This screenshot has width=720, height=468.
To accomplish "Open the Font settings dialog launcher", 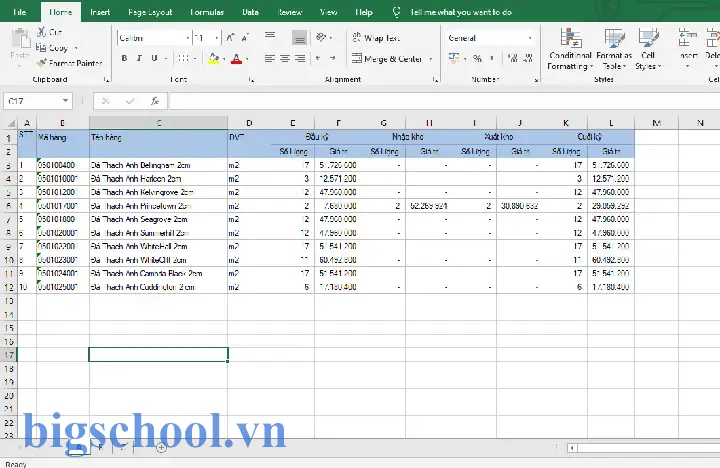I will pos(251,79).
